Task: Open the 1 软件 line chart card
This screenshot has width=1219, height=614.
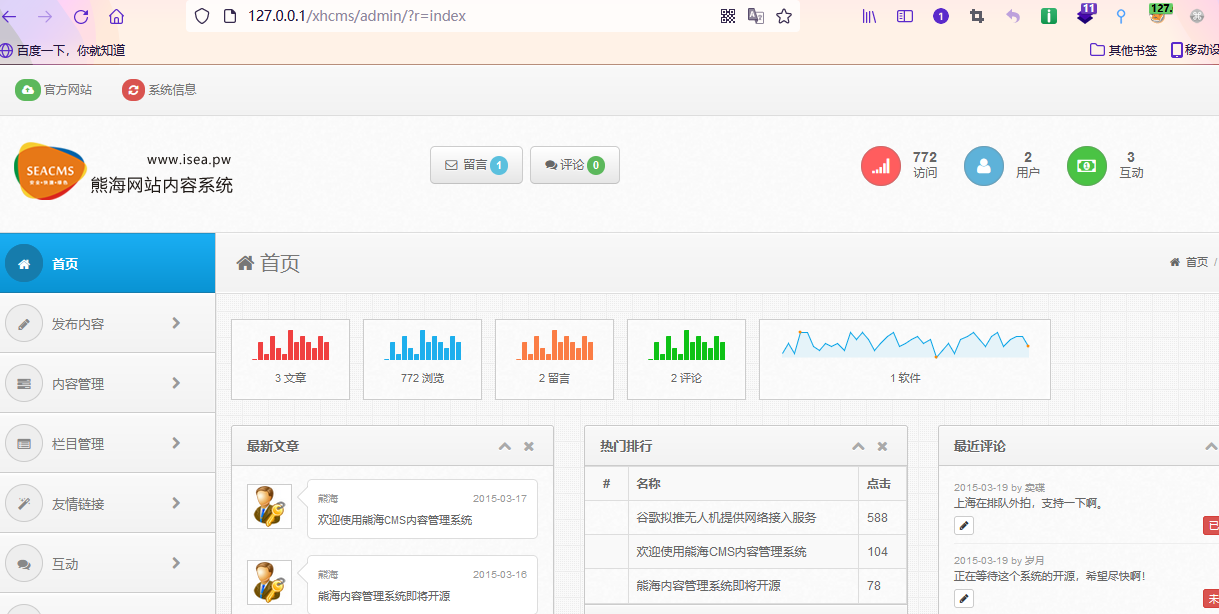Action: click(905, 359)
